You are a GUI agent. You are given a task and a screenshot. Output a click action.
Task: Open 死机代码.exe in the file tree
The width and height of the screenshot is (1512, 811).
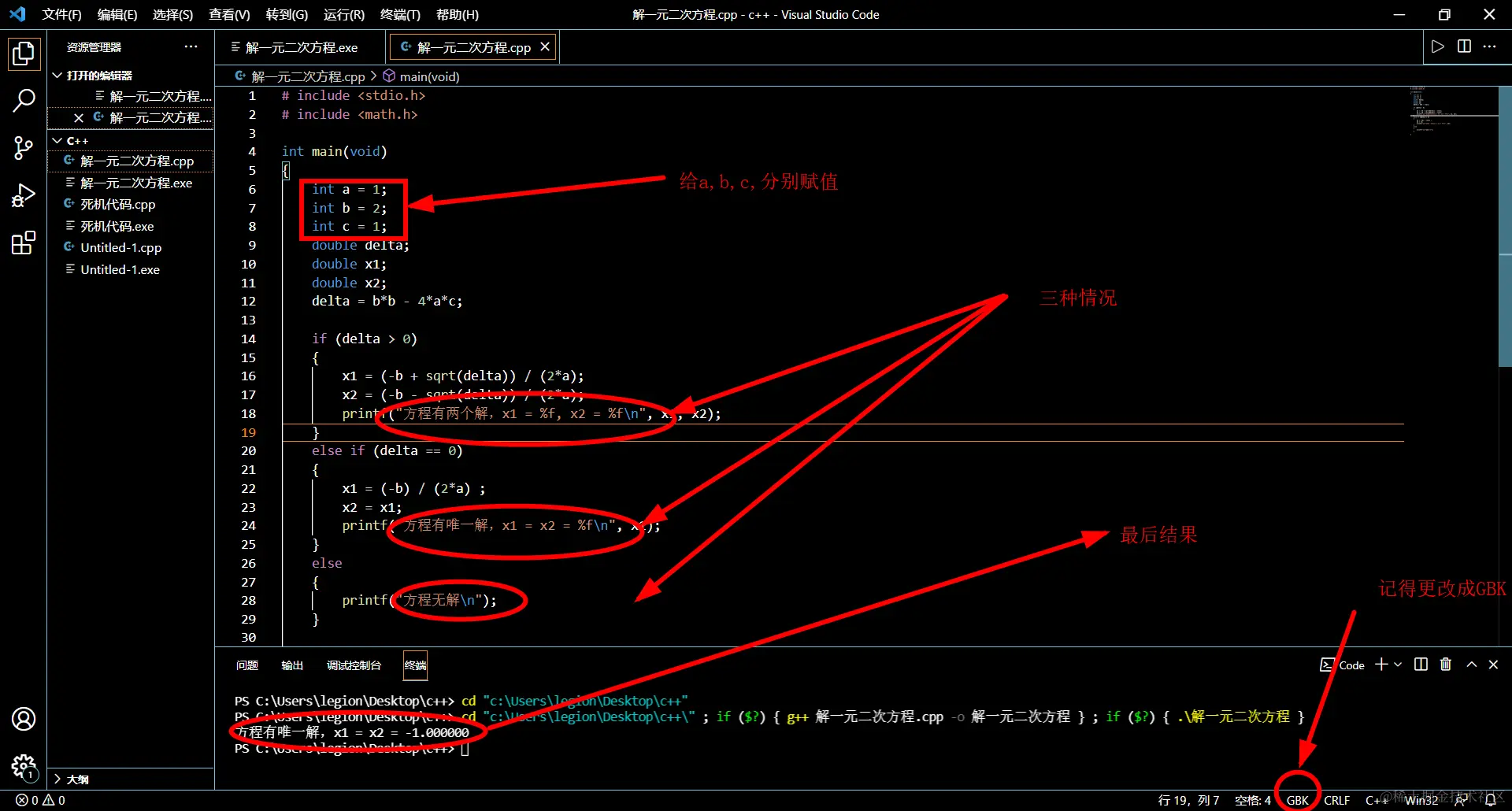(x=131, y=226)
